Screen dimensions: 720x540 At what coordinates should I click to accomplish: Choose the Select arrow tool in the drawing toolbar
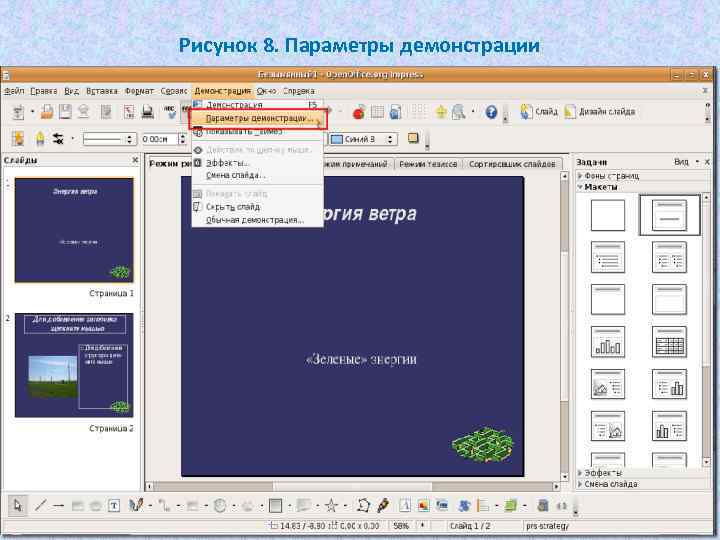[18, 506]
